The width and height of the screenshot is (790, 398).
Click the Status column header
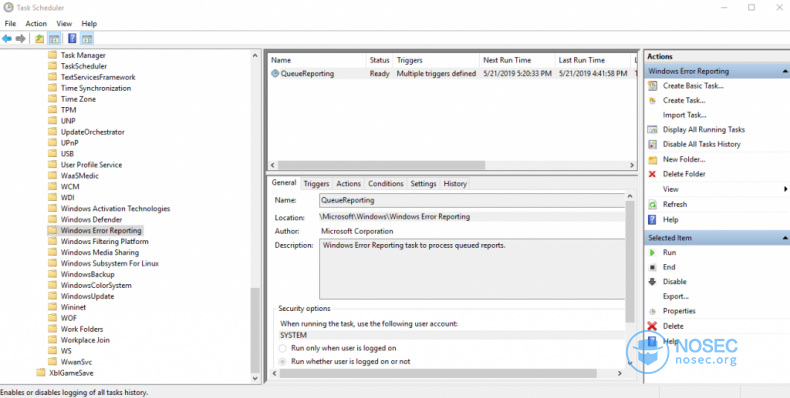pos(379,60)
